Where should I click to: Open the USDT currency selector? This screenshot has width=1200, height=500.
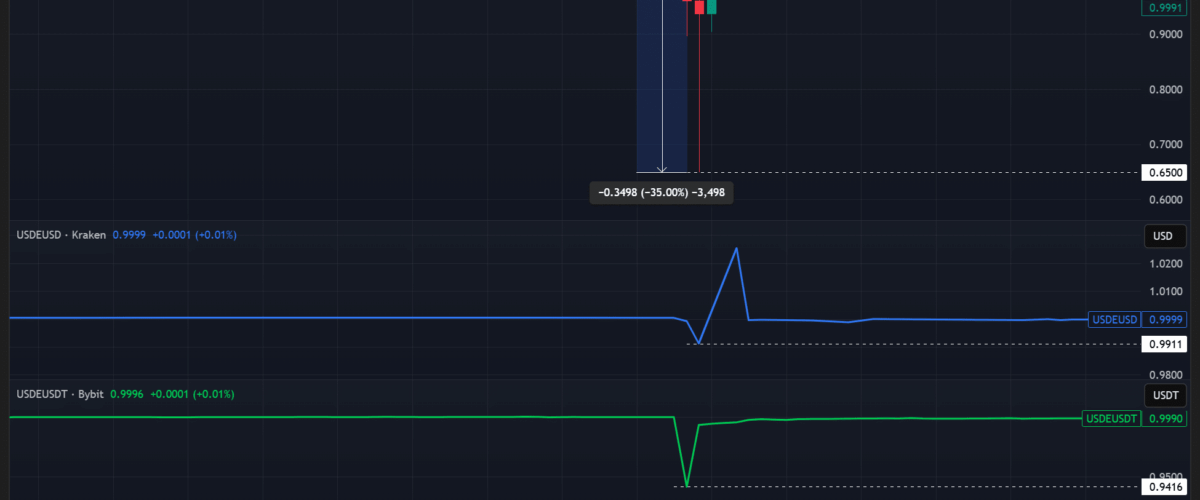coord(1163,395)
